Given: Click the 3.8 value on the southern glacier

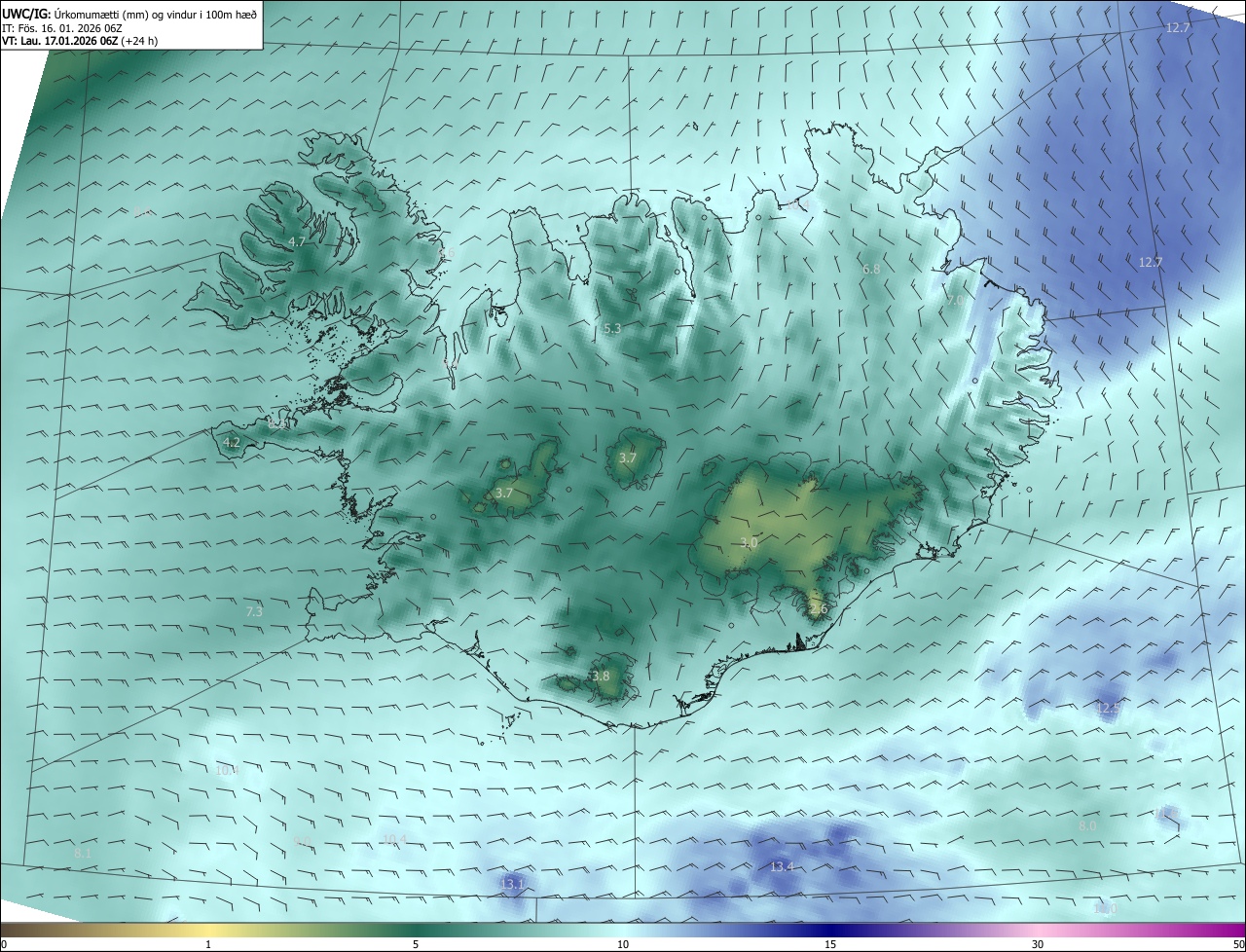Looking at the screenshot, I should (601, 676).
